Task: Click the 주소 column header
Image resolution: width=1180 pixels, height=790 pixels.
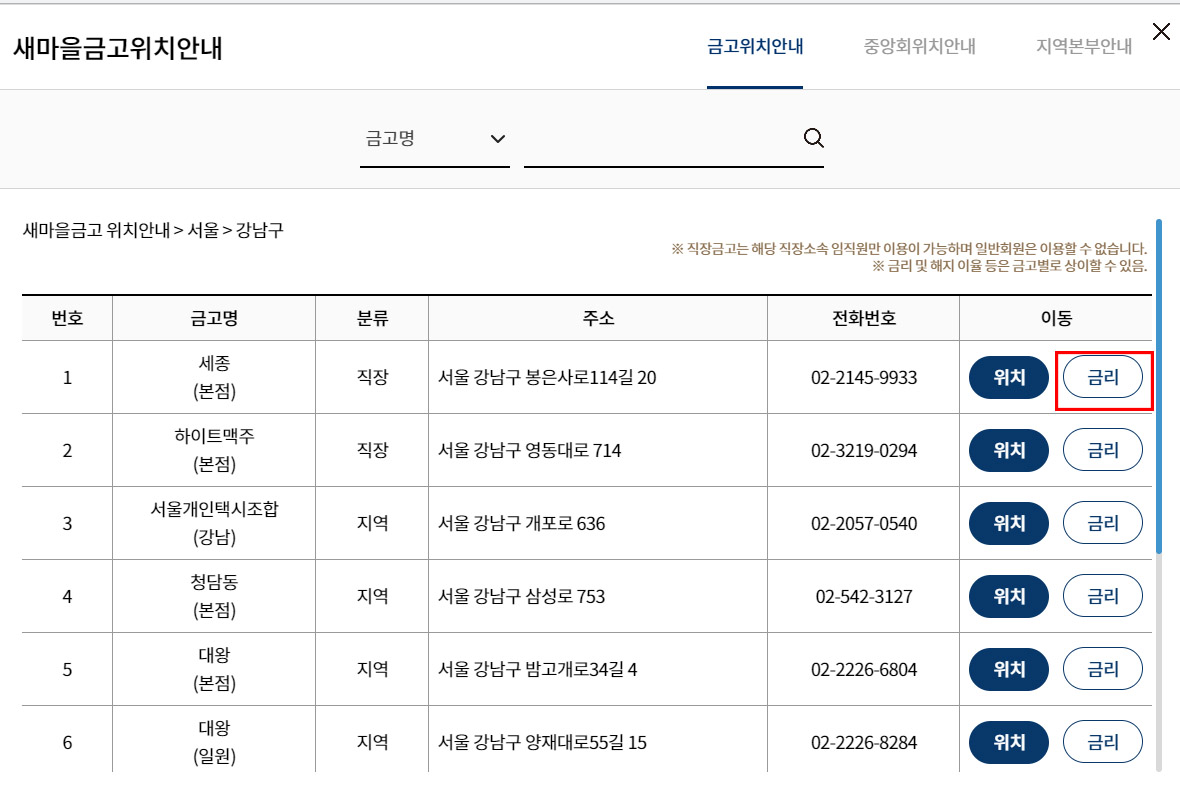Action: (598, 318)
